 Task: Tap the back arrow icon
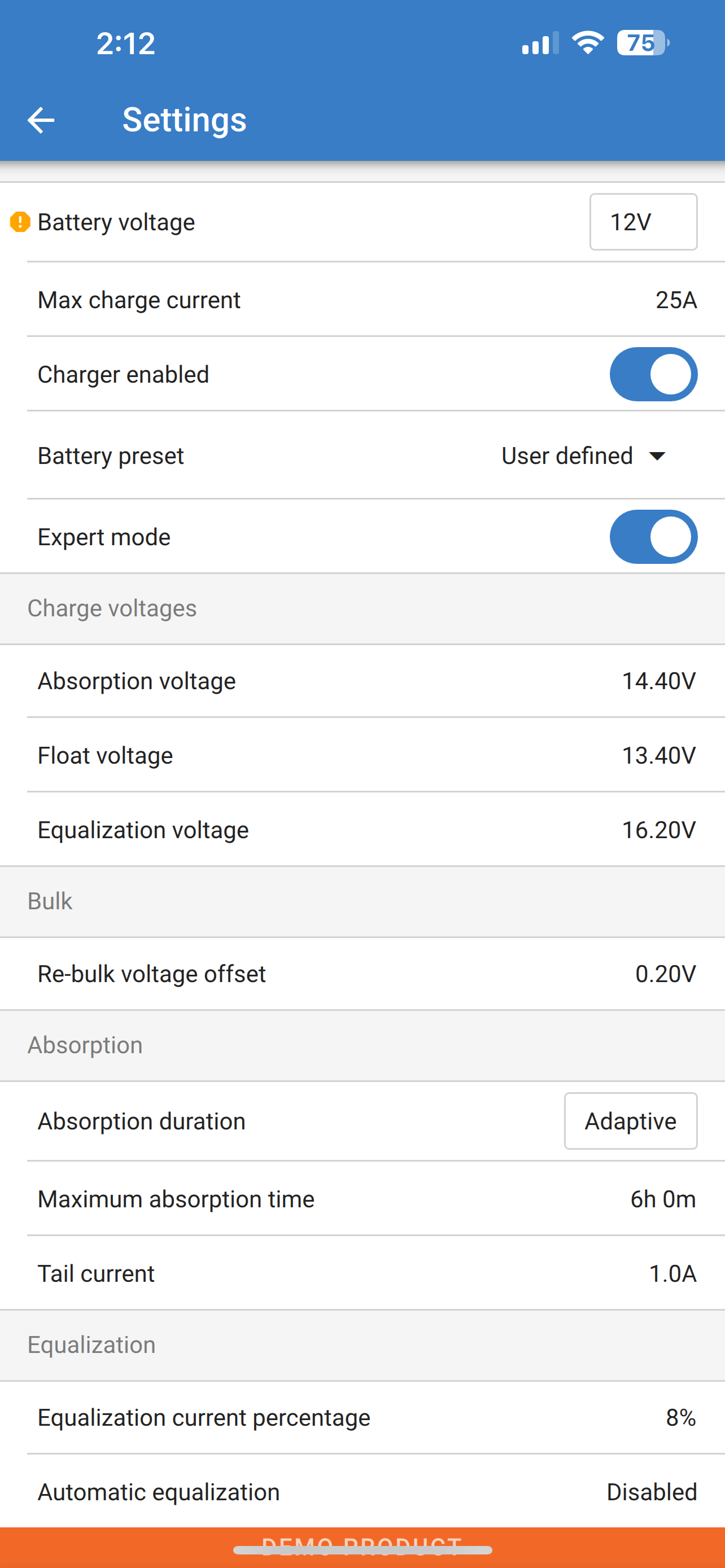(x=41, y=120)
